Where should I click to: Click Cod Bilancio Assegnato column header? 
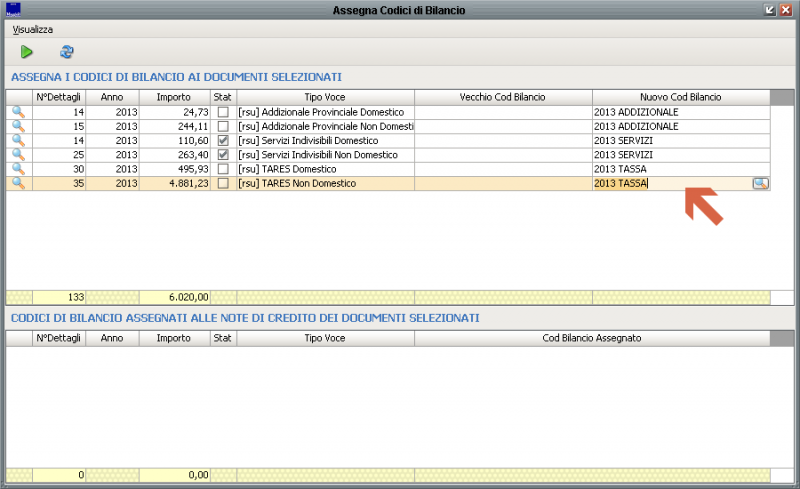[592, 339]
